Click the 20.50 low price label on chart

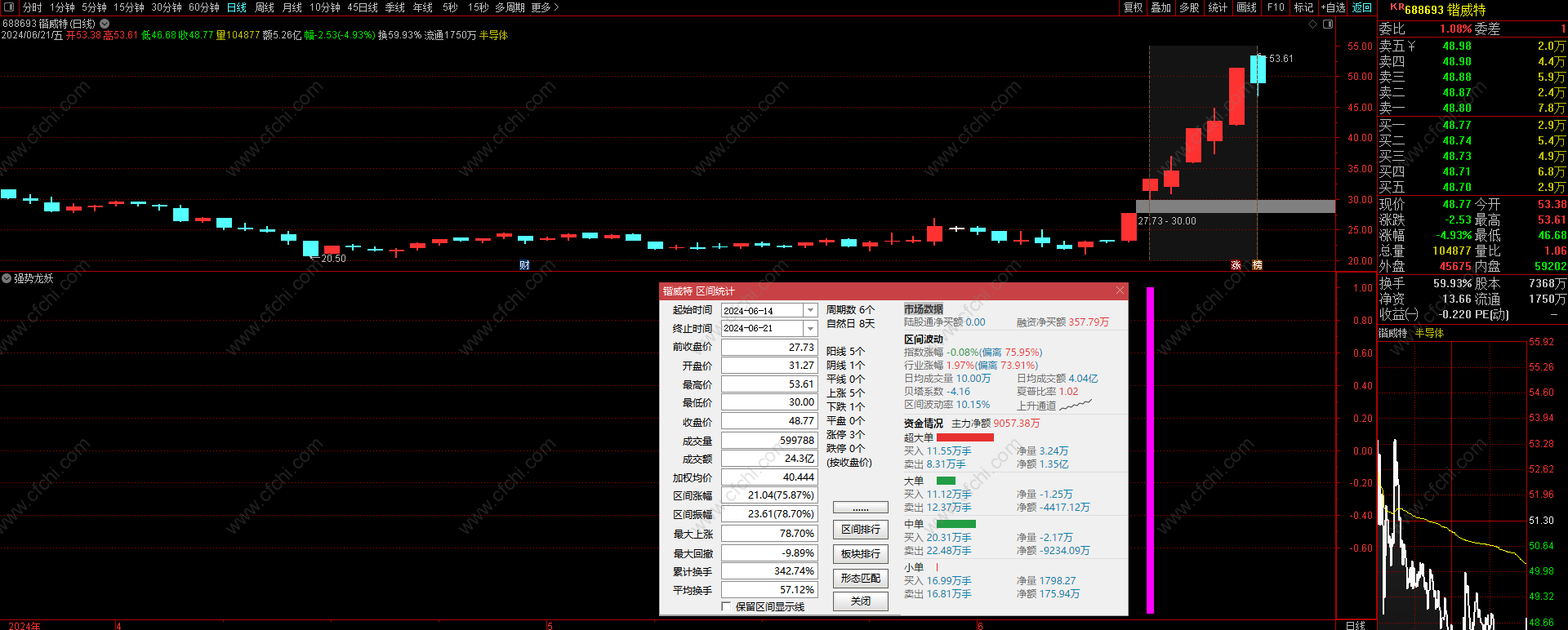coord(333,259)
